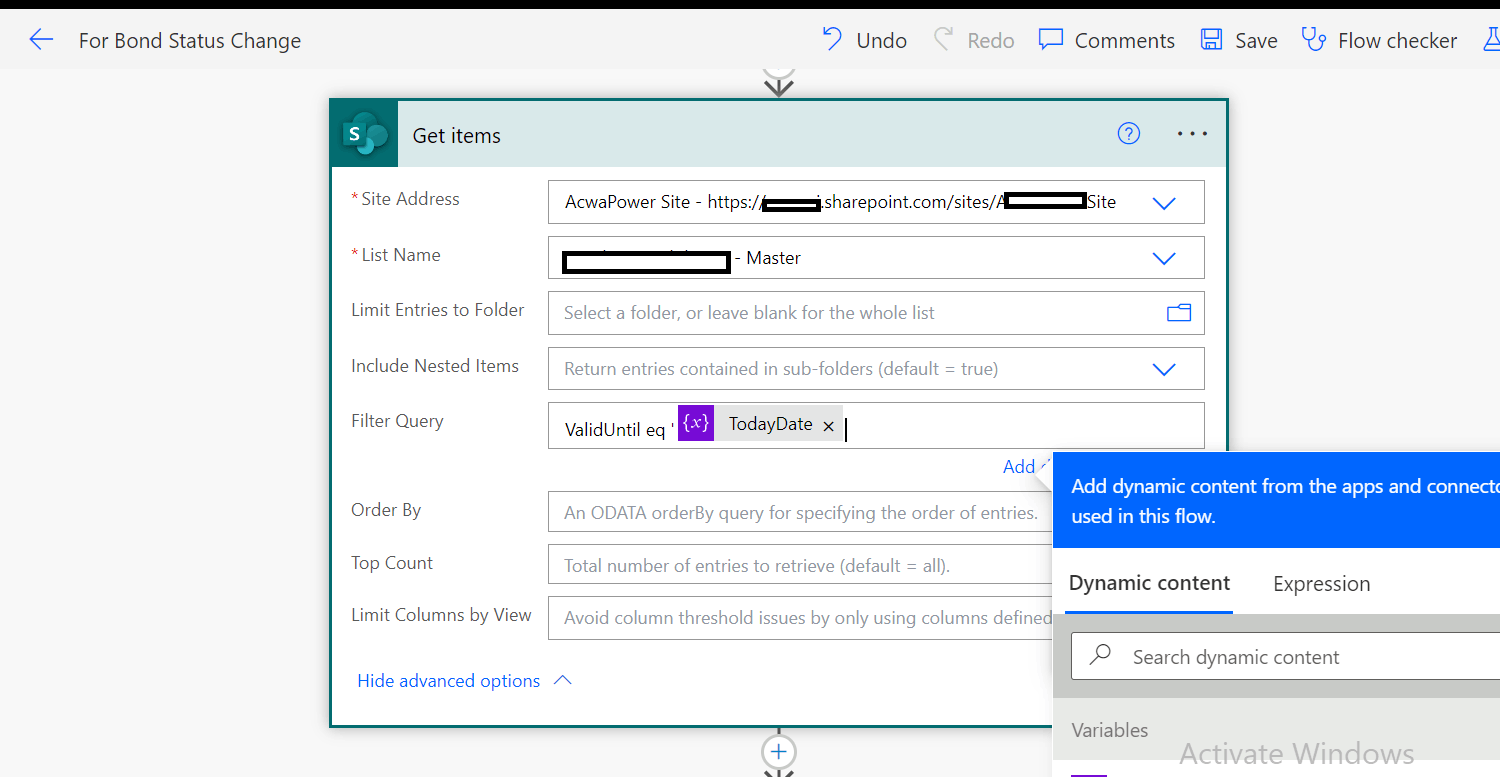The width and height of the screenshot is (1500, 777).
Task: Click the TodayDate variable token
Action: (x=760, y=424)
